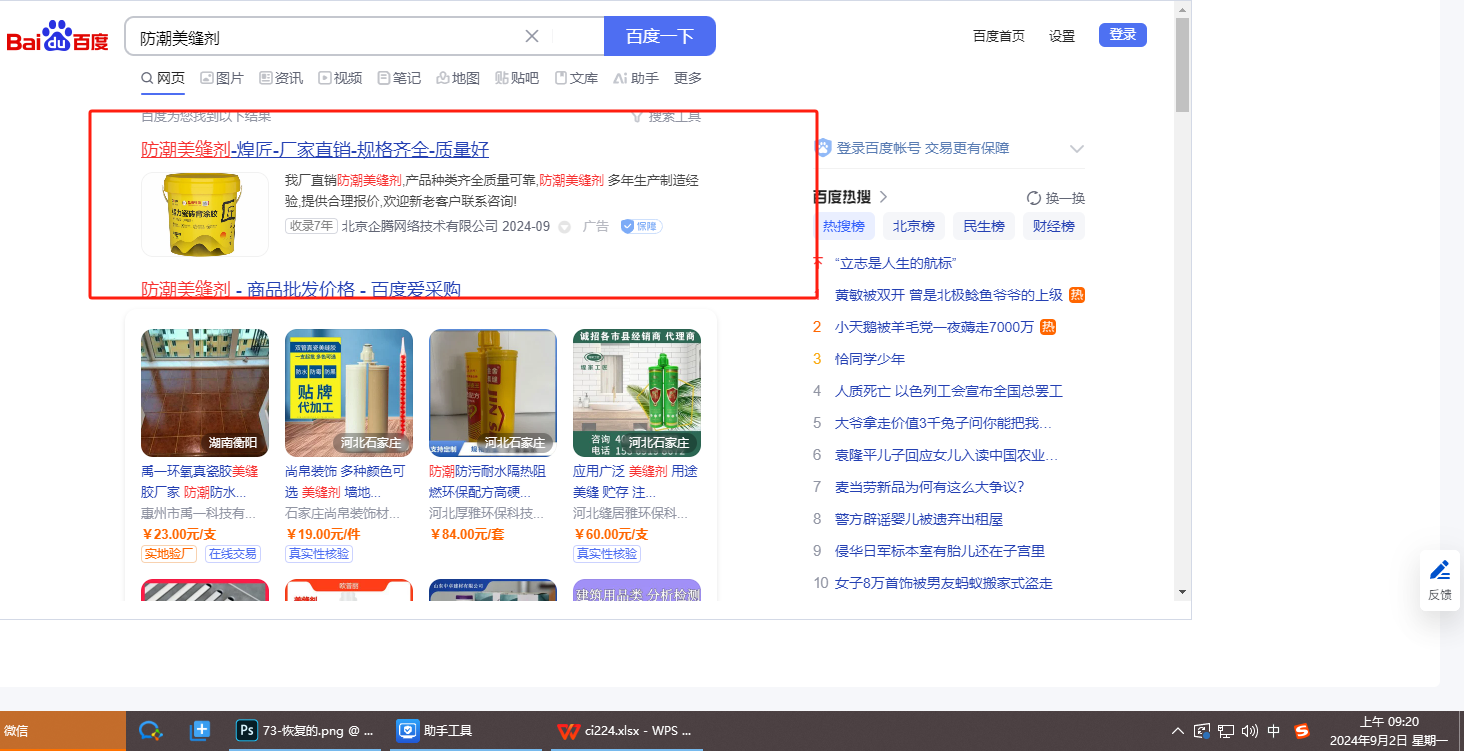Open Photoshop from the taskbar
This screenshot has height=751, width=1464.
[305, 731]
